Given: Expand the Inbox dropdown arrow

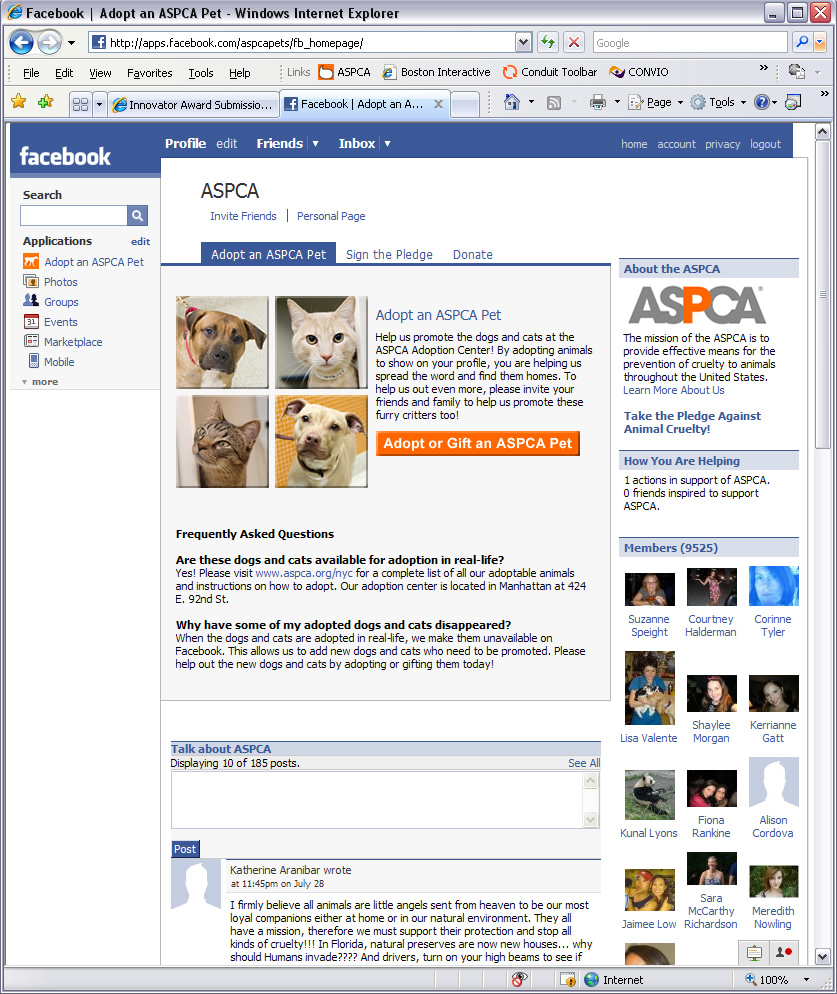Looking at the screenshot, I should (387, 144).
